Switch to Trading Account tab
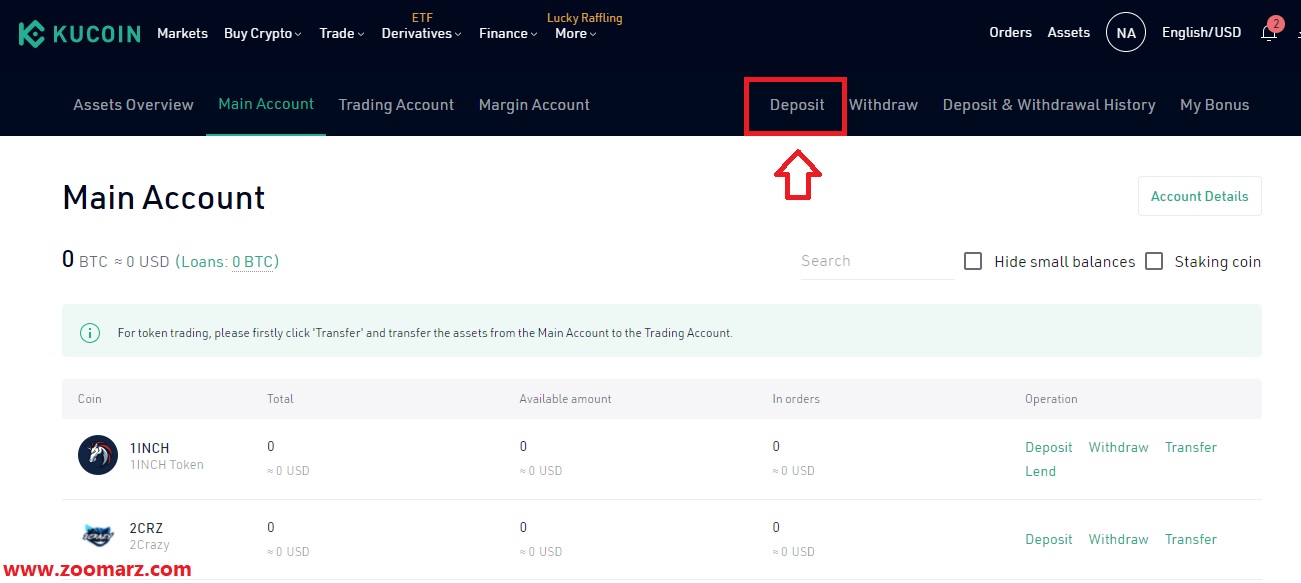This screenshot has height=583, width=1301. tap(396, 105)
